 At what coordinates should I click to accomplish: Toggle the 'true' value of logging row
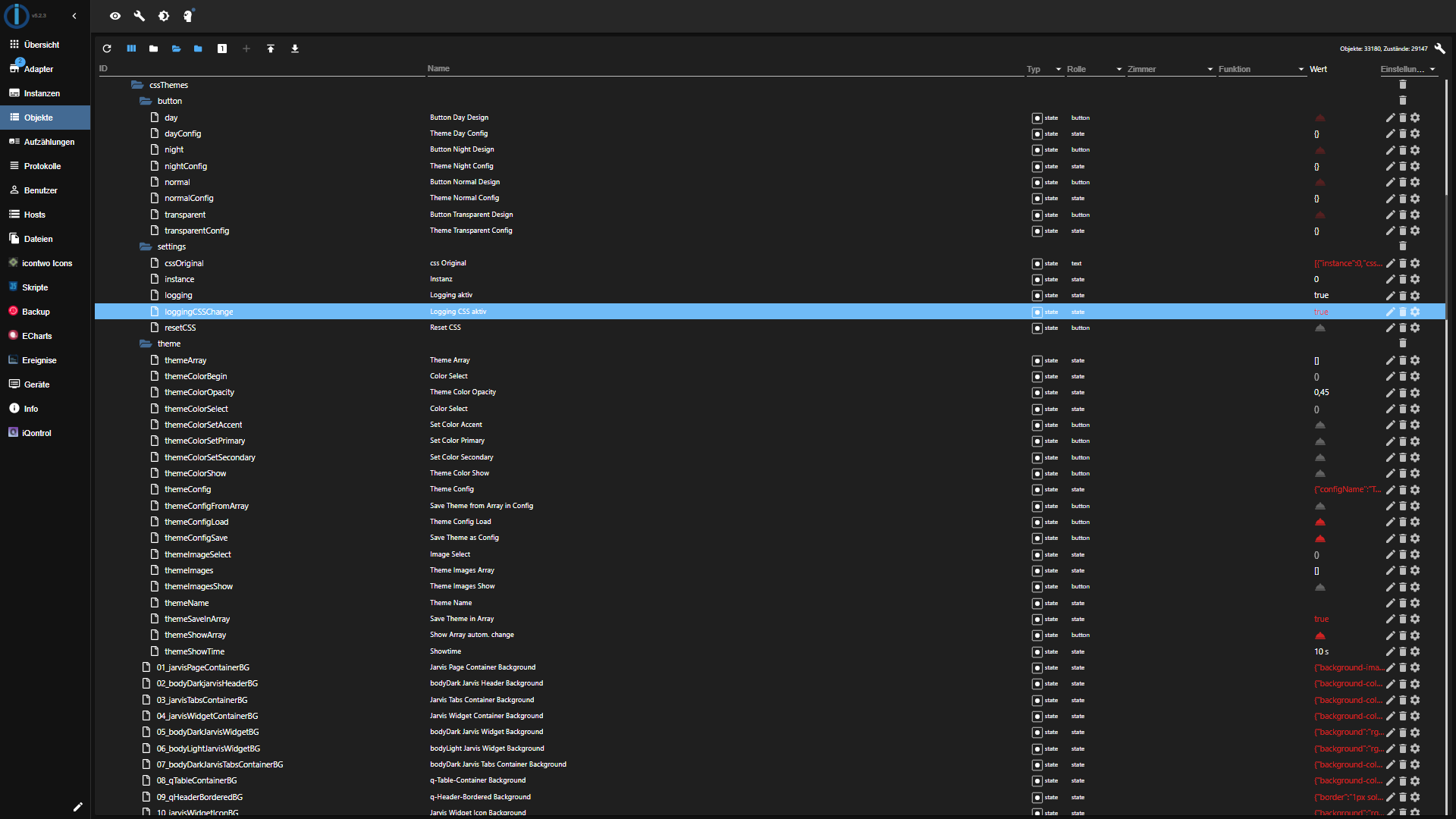[x=1321, y=296]
